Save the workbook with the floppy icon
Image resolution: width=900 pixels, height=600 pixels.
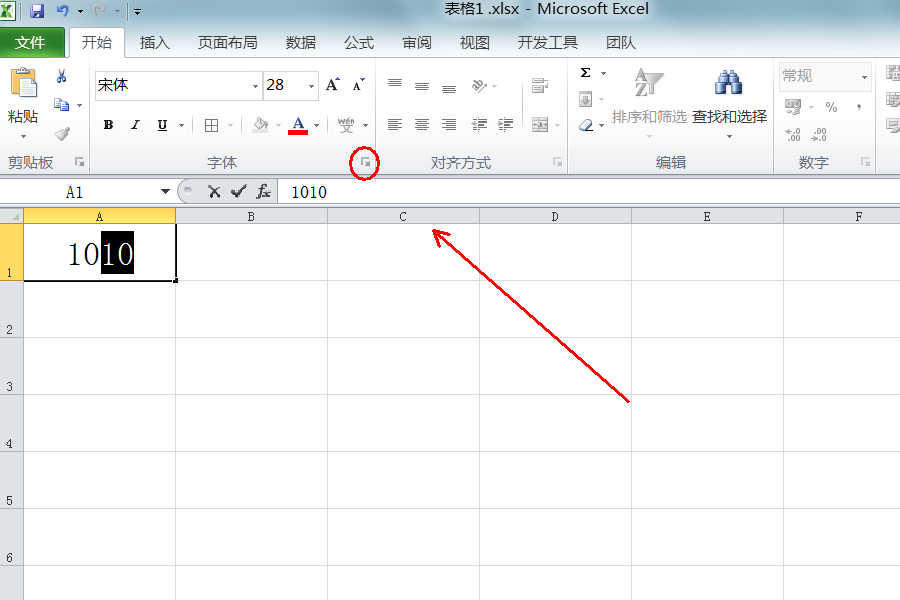click(37, 10)
